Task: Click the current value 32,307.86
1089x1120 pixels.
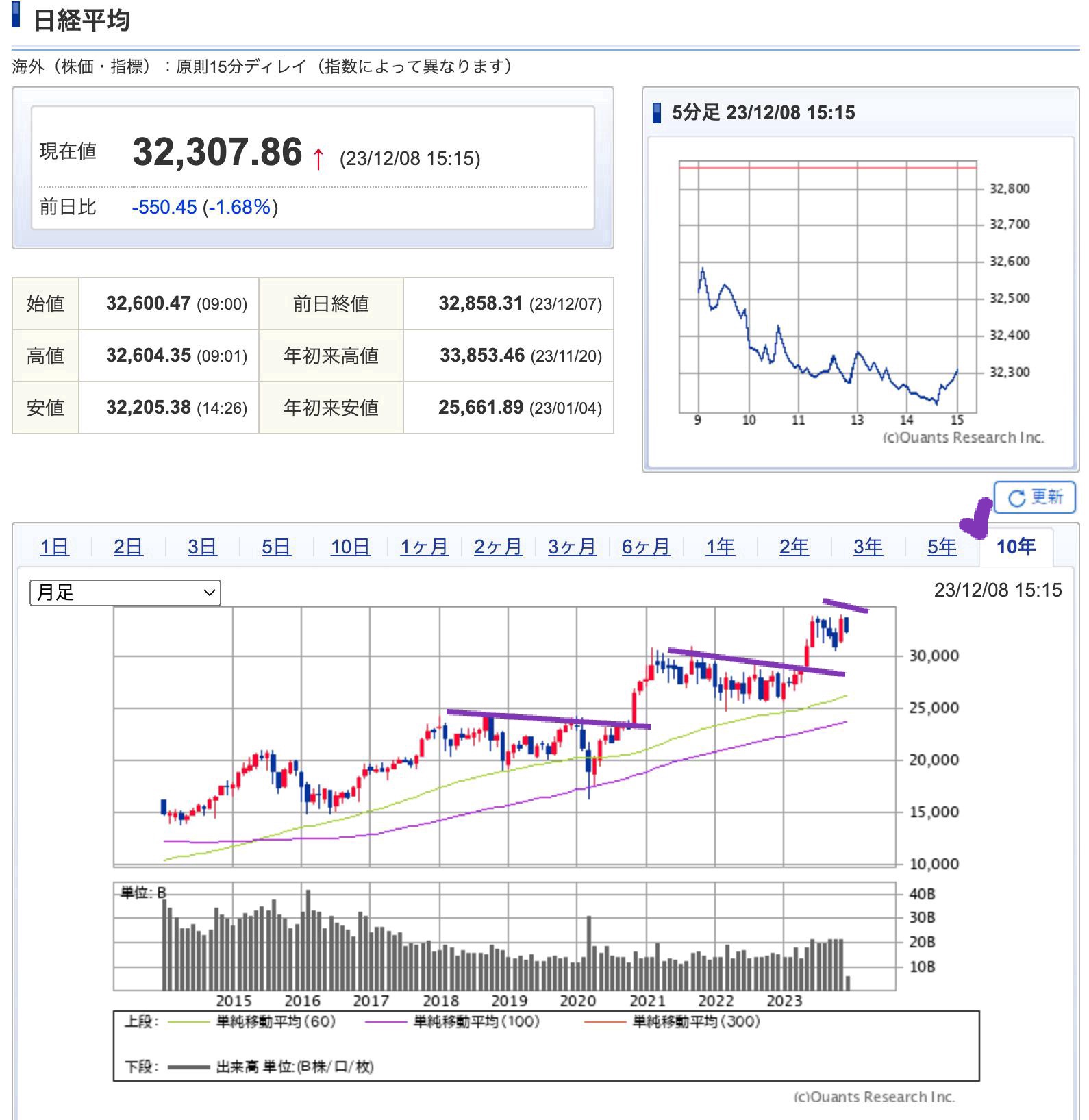Action: (217, 152)
